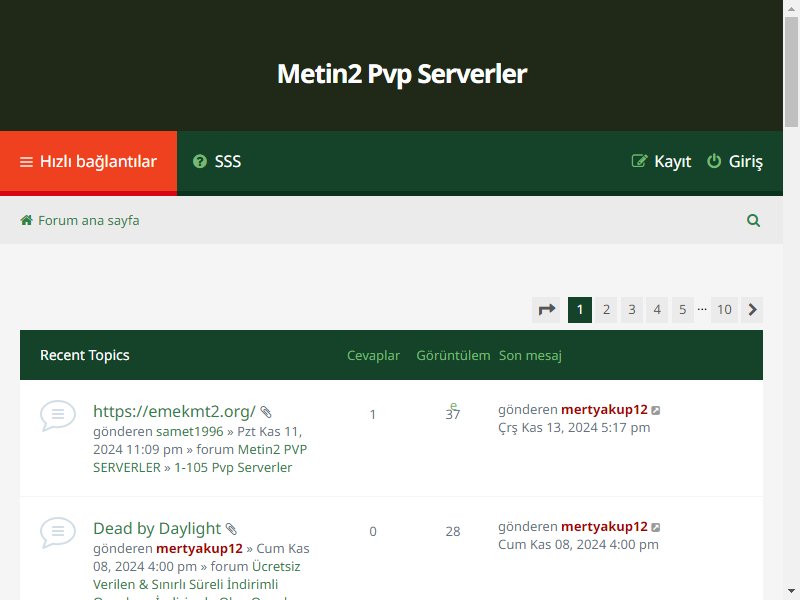Open the https://emekmt2.org/ topic

(174, 411)
